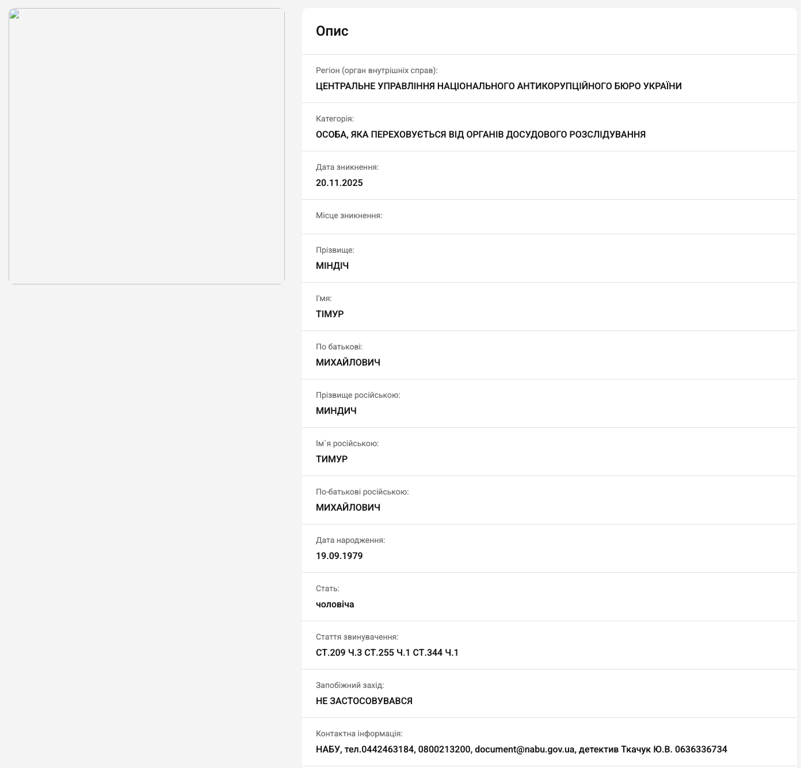Click the disappearance date 20.11.2025
Screen dimensions: 801x768
coord(339,183)
